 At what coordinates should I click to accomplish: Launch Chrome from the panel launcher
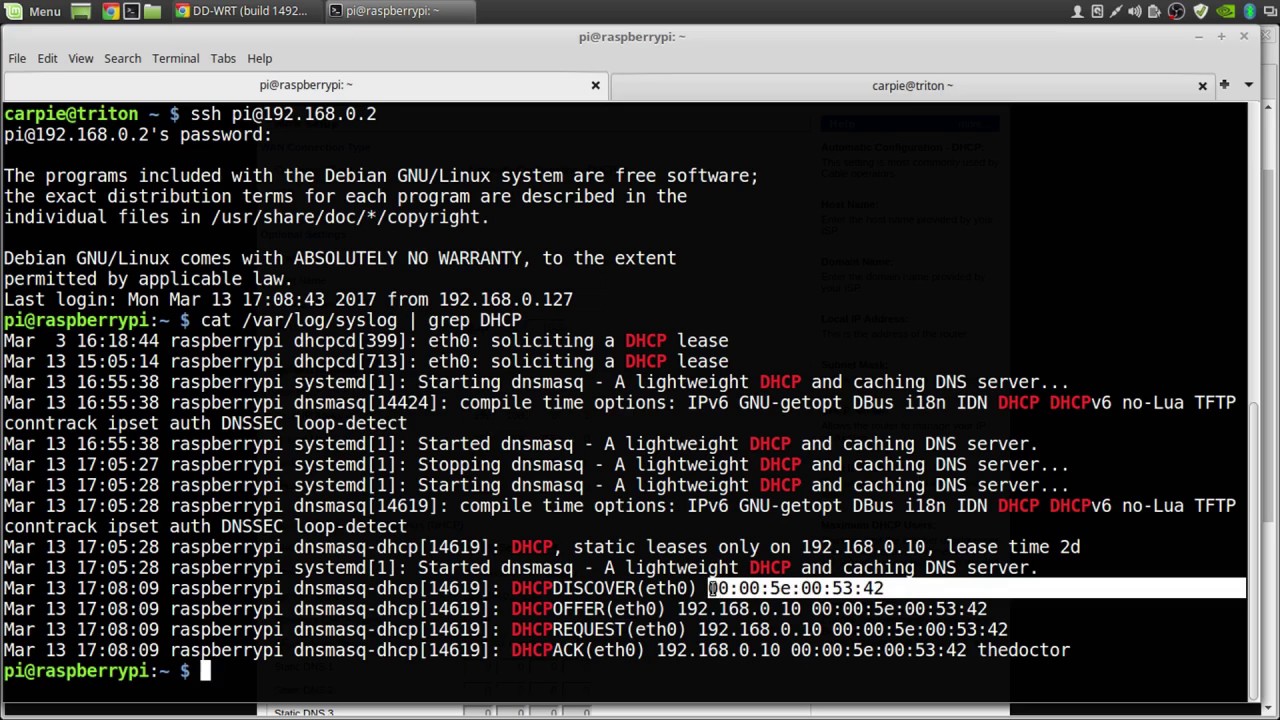(110, 11)
